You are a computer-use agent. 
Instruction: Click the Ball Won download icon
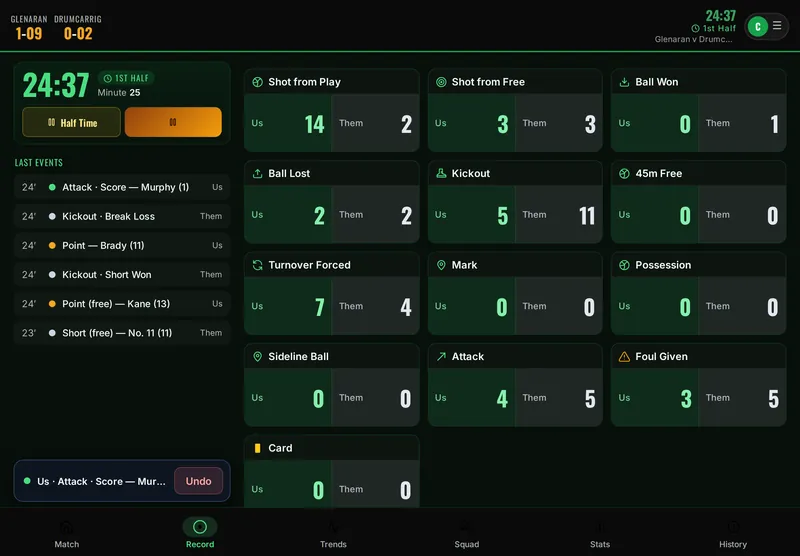(624, 82)
